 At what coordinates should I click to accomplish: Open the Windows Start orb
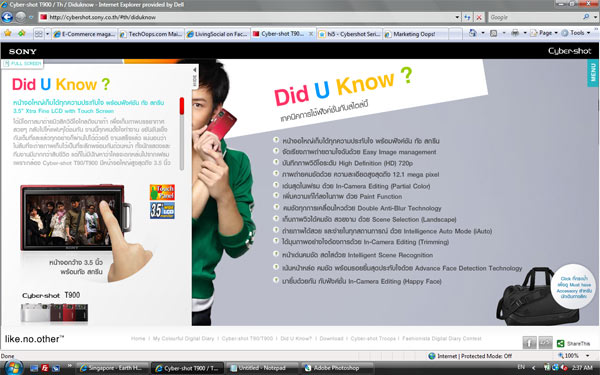pos(14,367)
